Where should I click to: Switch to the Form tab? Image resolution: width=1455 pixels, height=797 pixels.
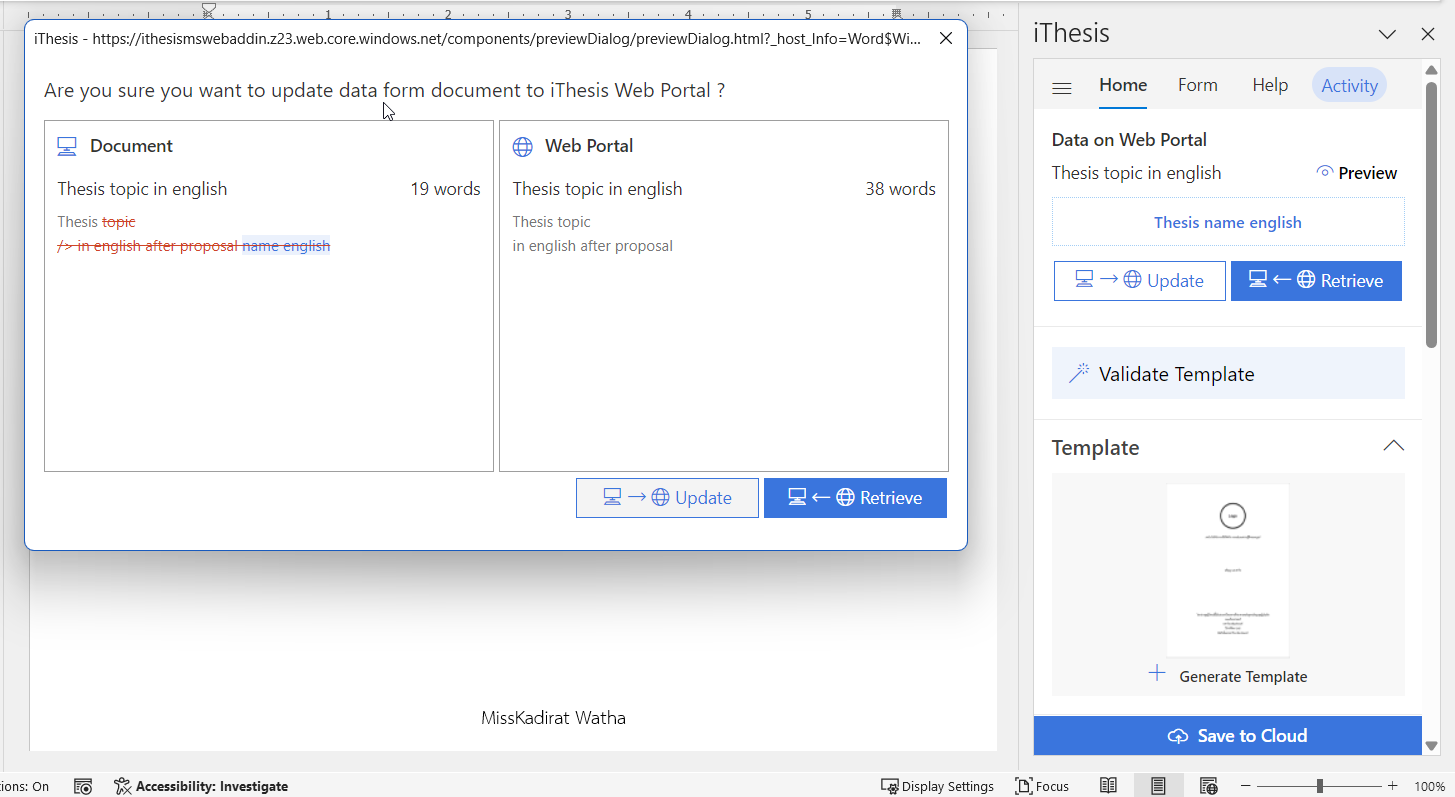point(1197,85)
